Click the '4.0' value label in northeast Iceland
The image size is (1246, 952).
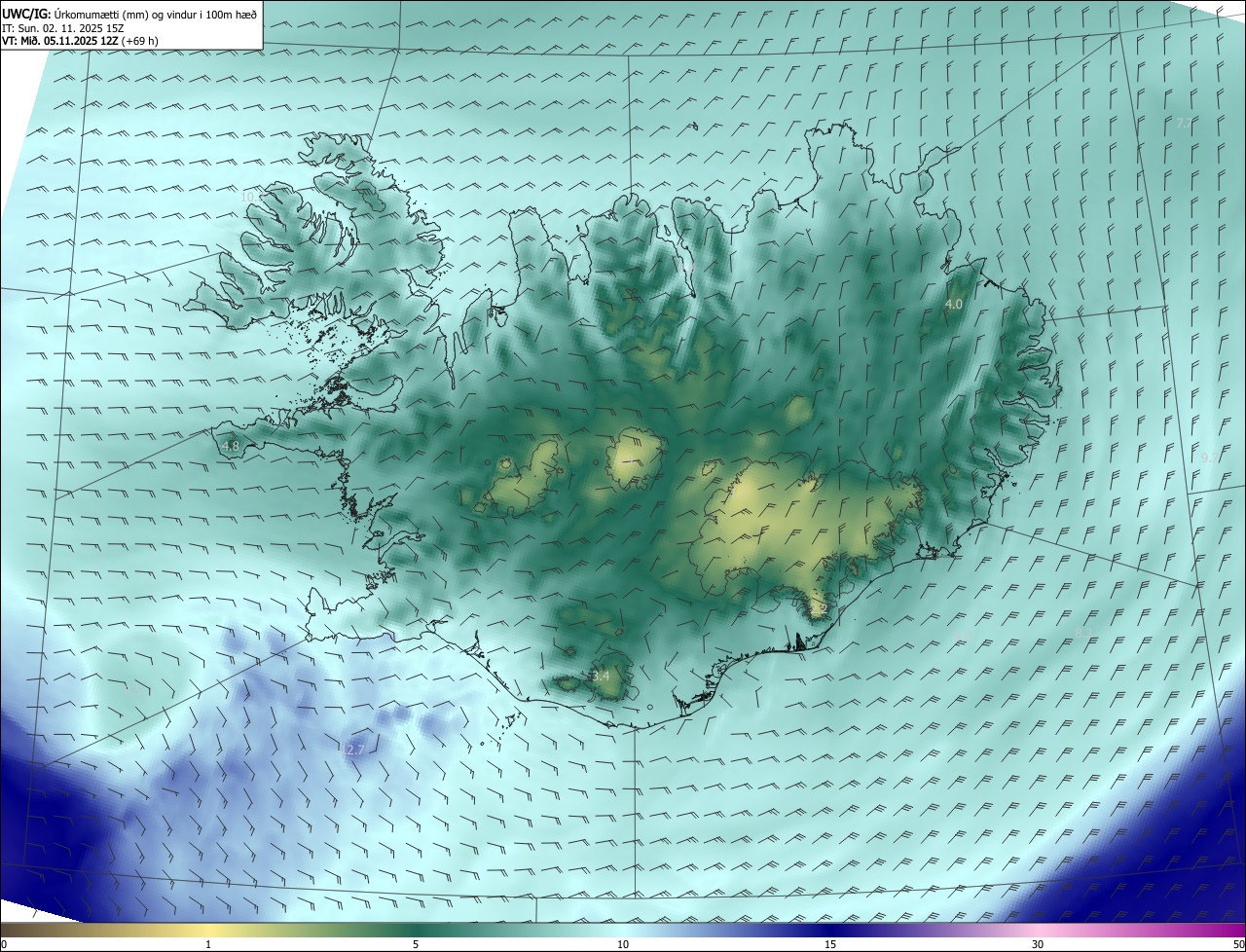954,305
